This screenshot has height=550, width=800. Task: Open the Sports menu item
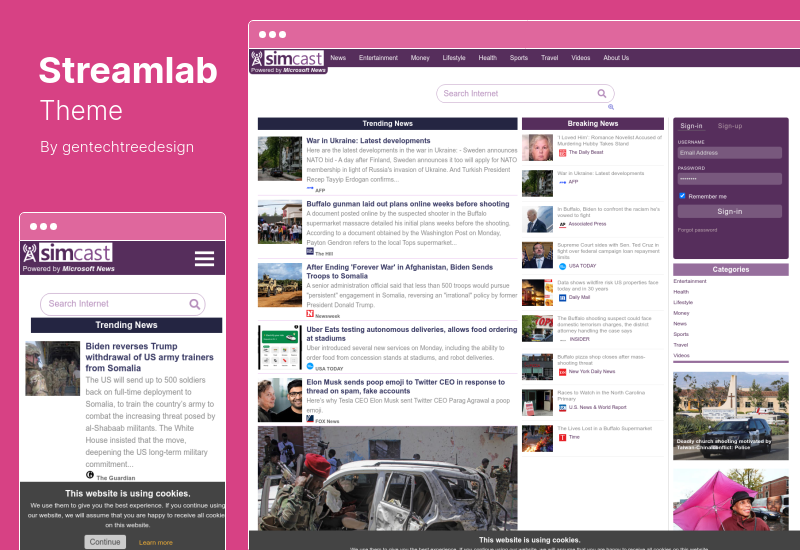[x=519, y=58]
